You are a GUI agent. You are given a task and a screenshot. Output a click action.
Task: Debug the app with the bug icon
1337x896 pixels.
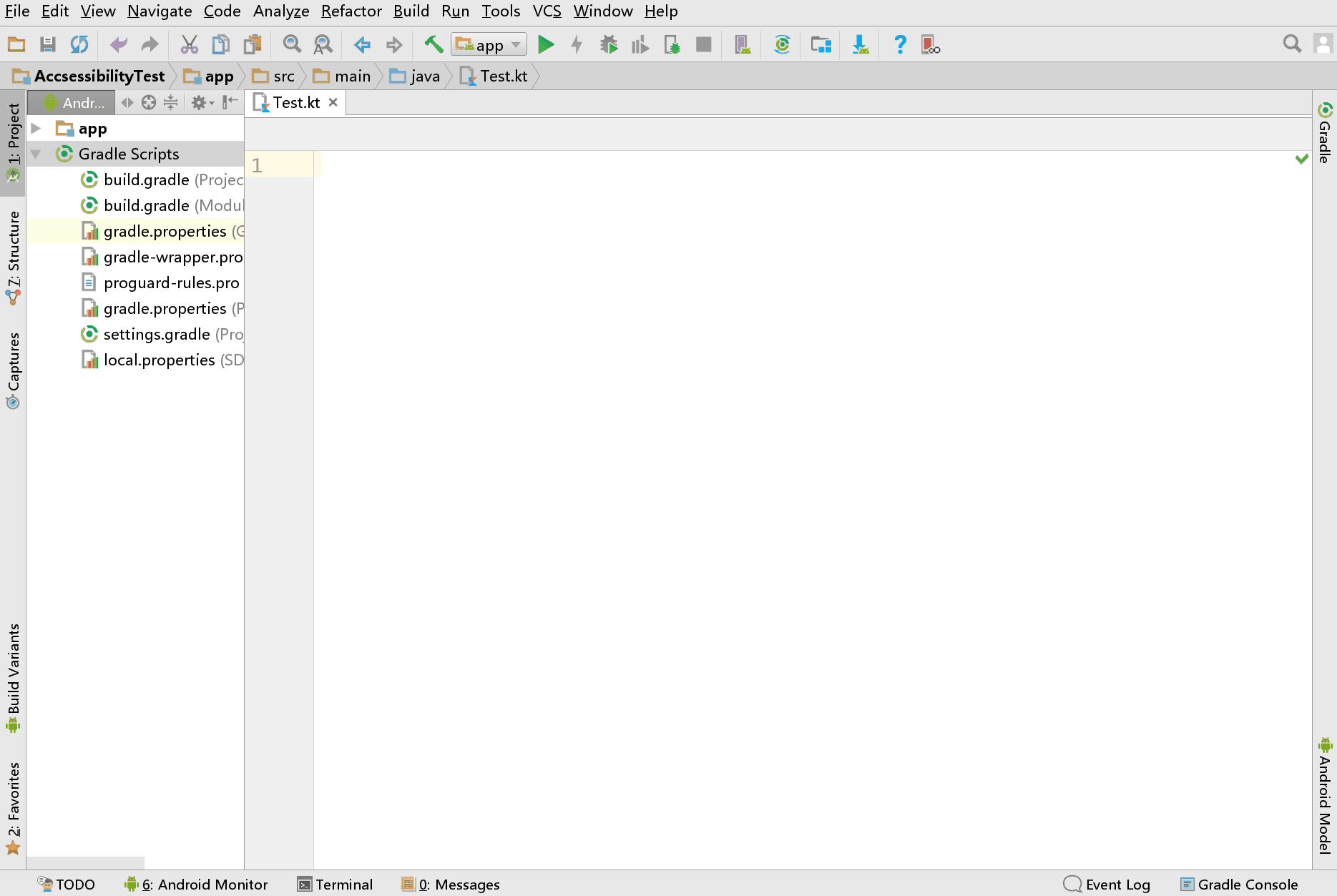[x=609, y=45]
